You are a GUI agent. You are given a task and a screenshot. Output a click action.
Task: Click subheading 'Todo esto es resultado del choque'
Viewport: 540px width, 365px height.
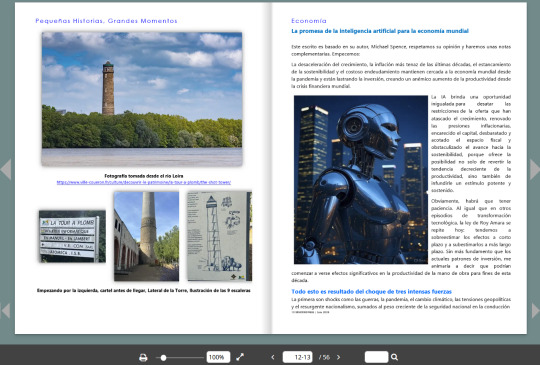371,292
